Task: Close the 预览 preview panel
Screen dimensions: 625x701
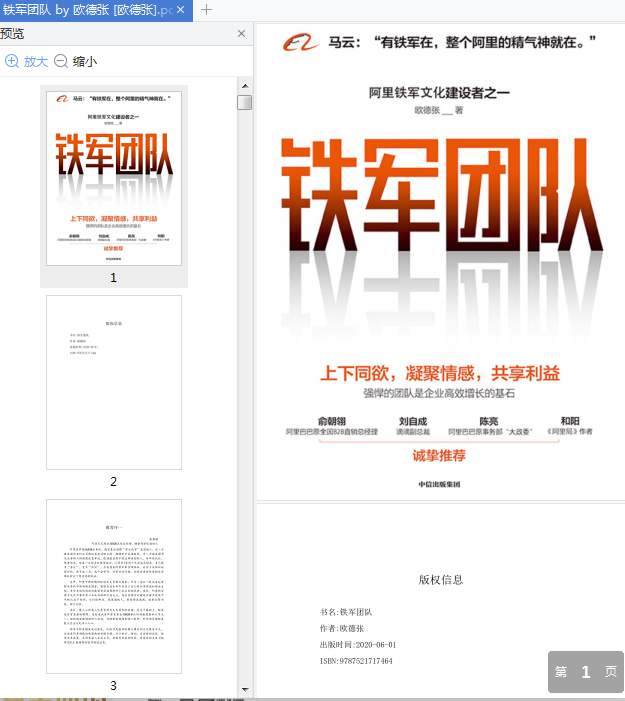Action: pyautogui.click(x=241, y=34)
